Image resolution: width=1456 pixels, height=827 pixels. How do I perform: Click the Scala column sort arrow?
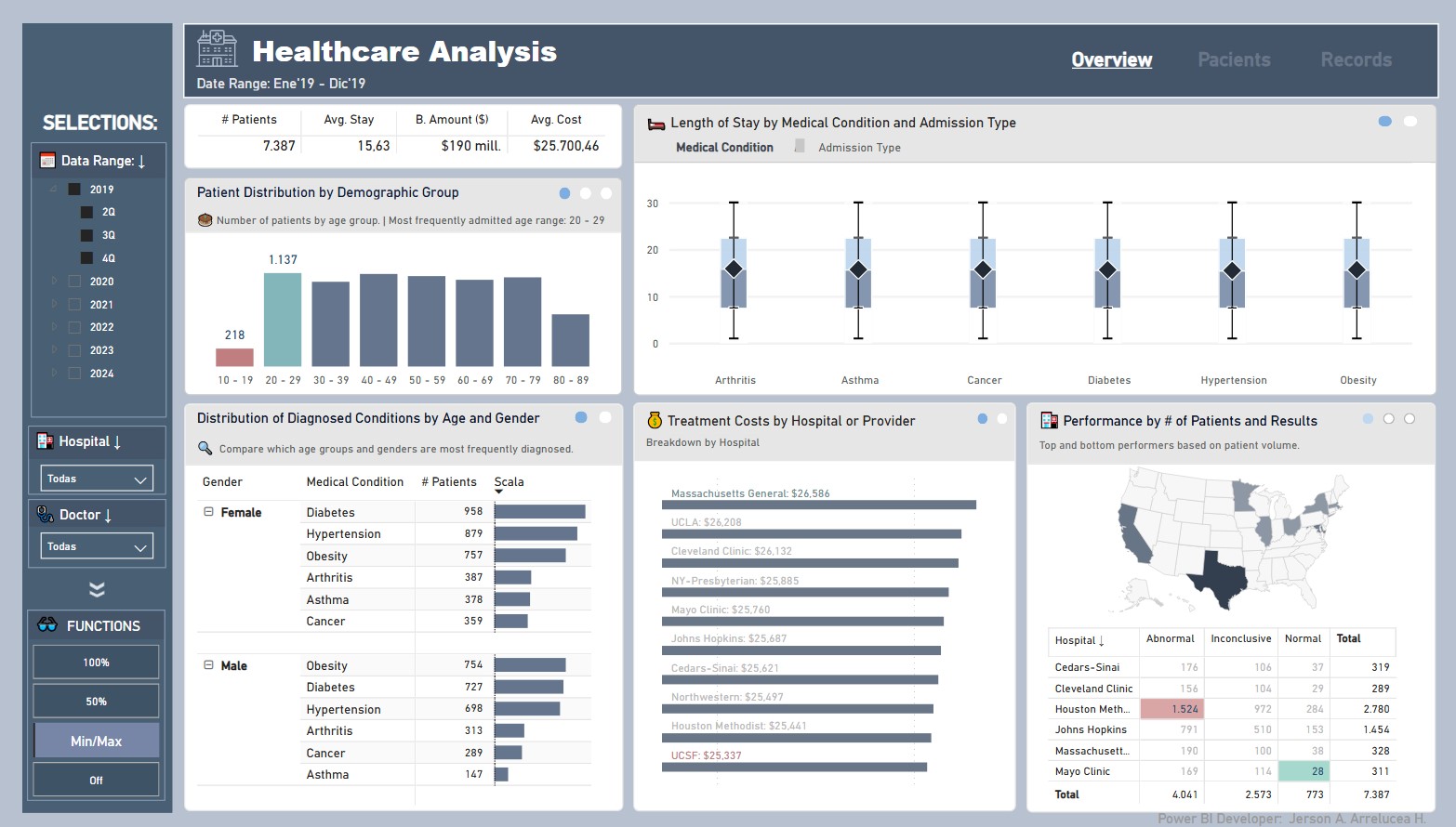(x=498, y=492)
